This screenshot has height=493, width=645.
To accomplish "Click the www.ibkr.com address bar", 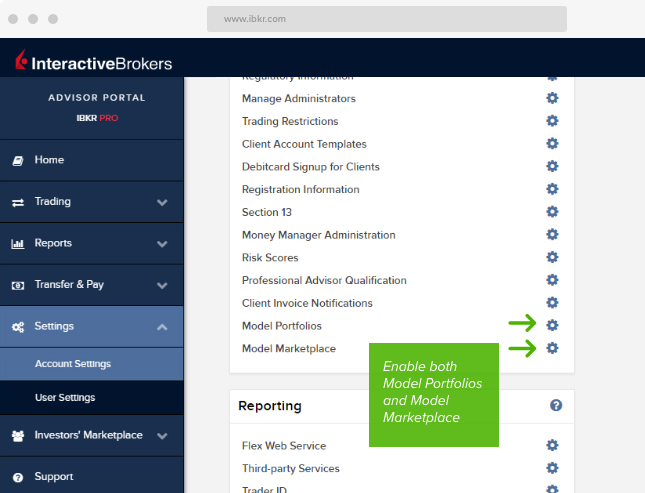I will point(386,19).
